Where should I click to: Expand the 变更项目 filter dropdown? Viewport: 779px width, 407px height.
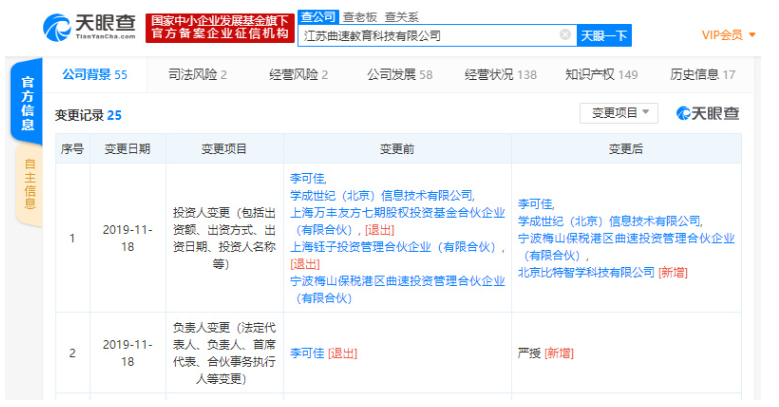619,113
